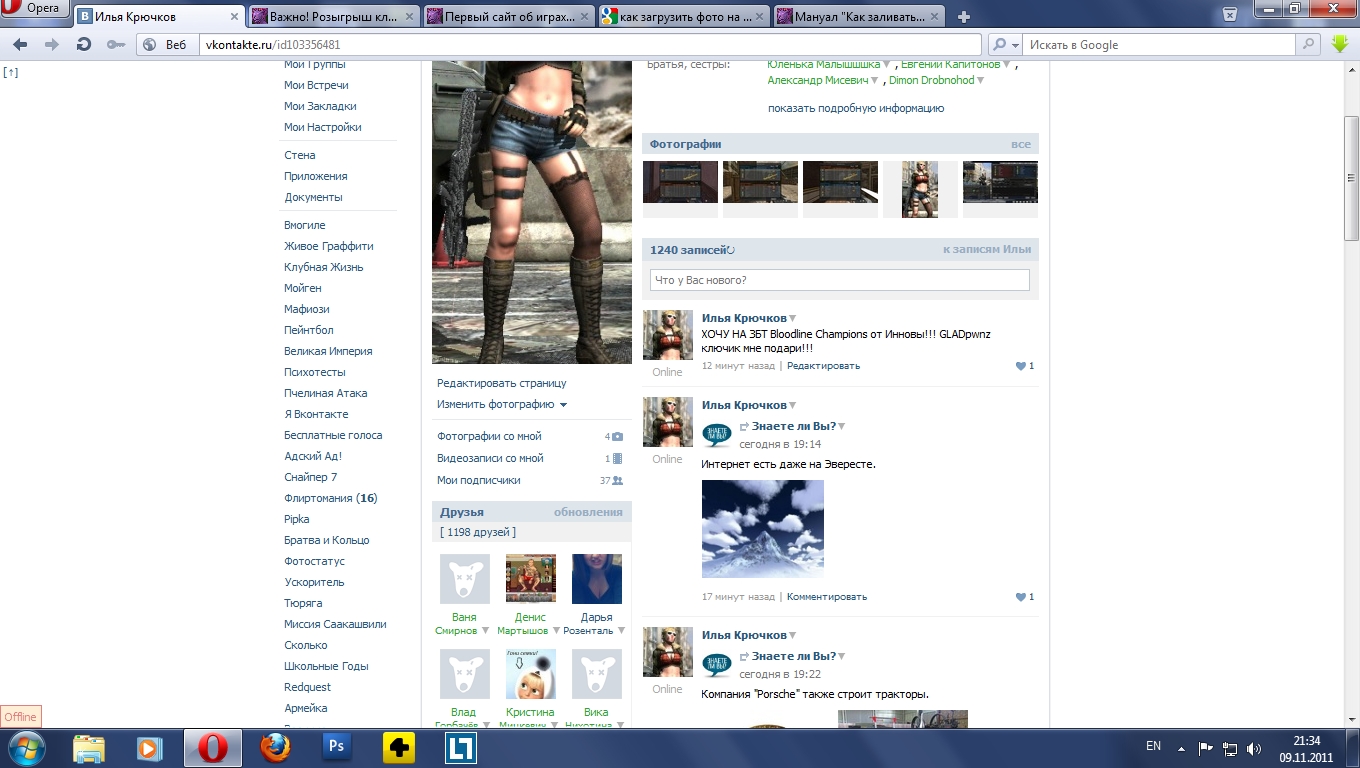Click the password wand key icon
This screenshot has height=768, width=1360.
click(116, 45)
